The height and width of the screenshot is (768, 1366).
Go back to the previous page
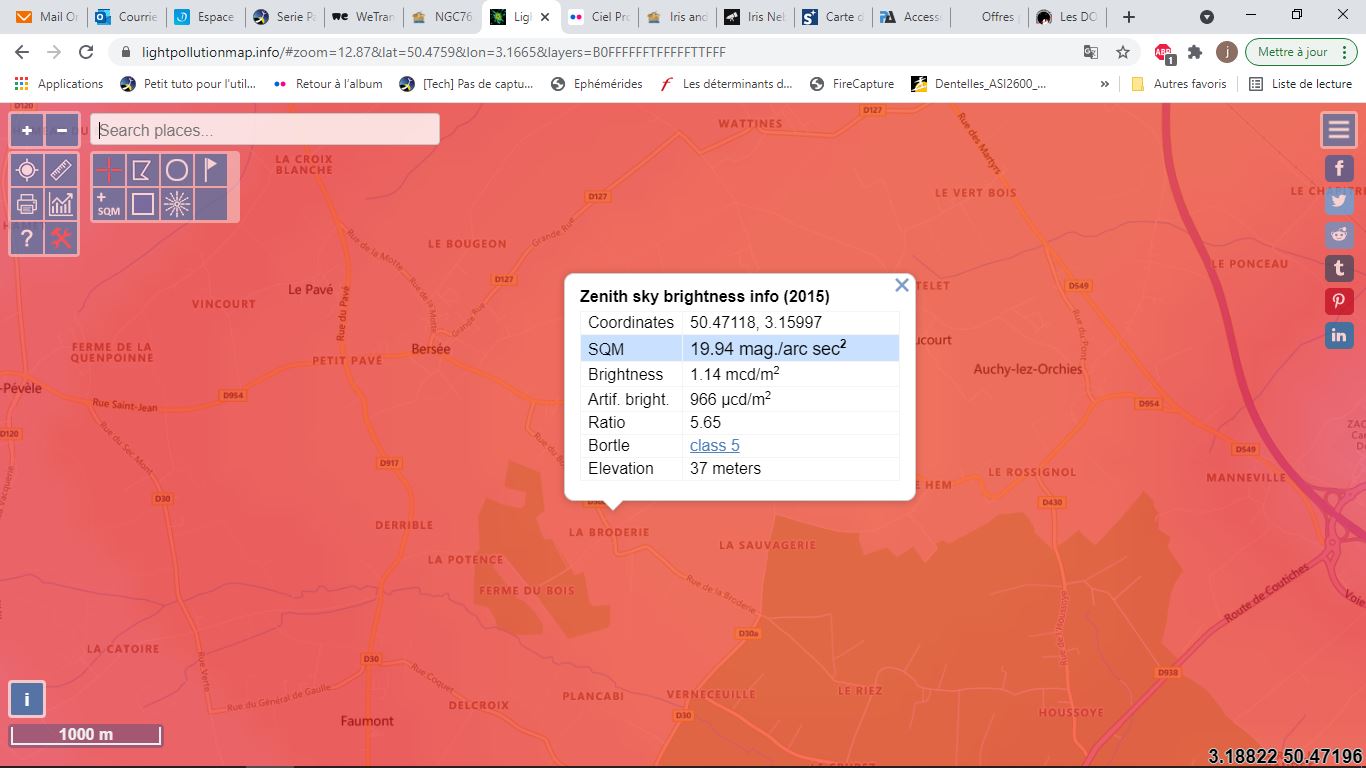pos(22,52)
